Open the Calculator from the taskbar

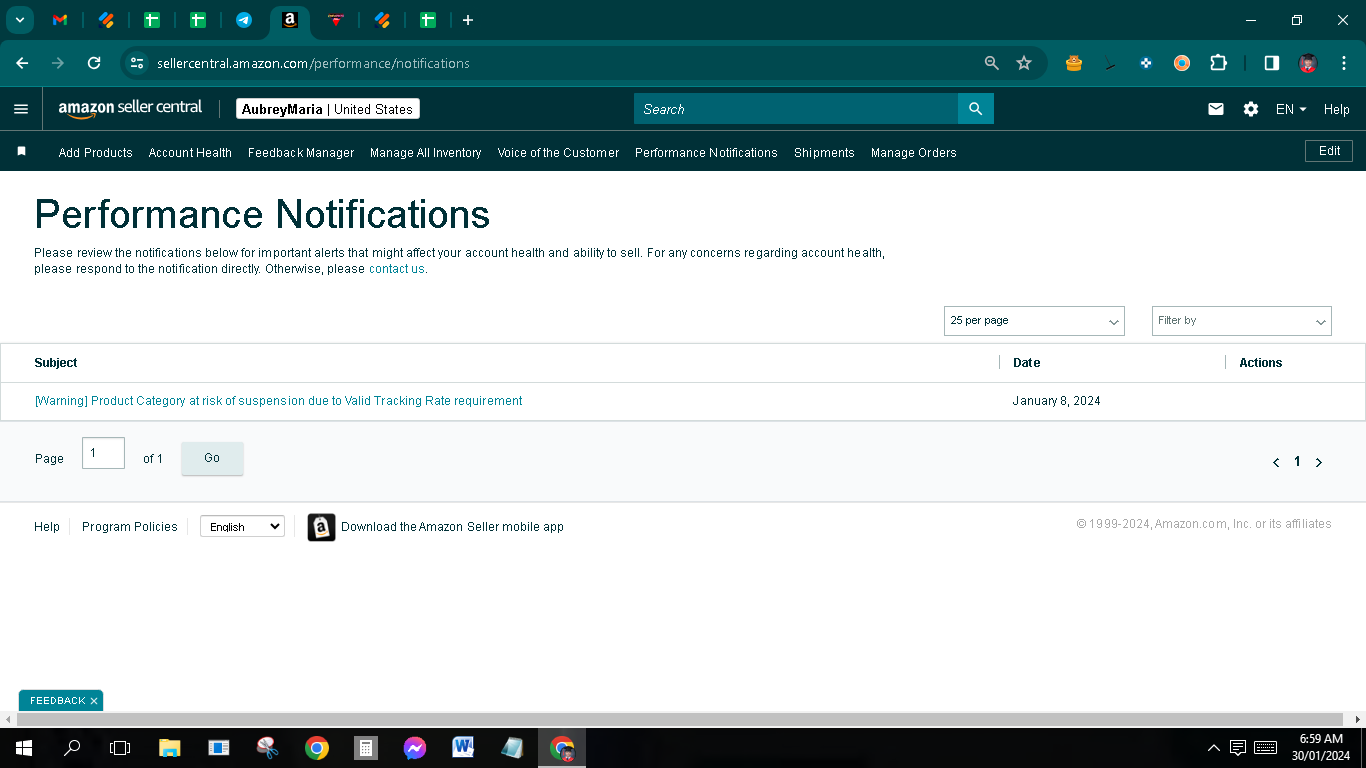tap(366, 748)
